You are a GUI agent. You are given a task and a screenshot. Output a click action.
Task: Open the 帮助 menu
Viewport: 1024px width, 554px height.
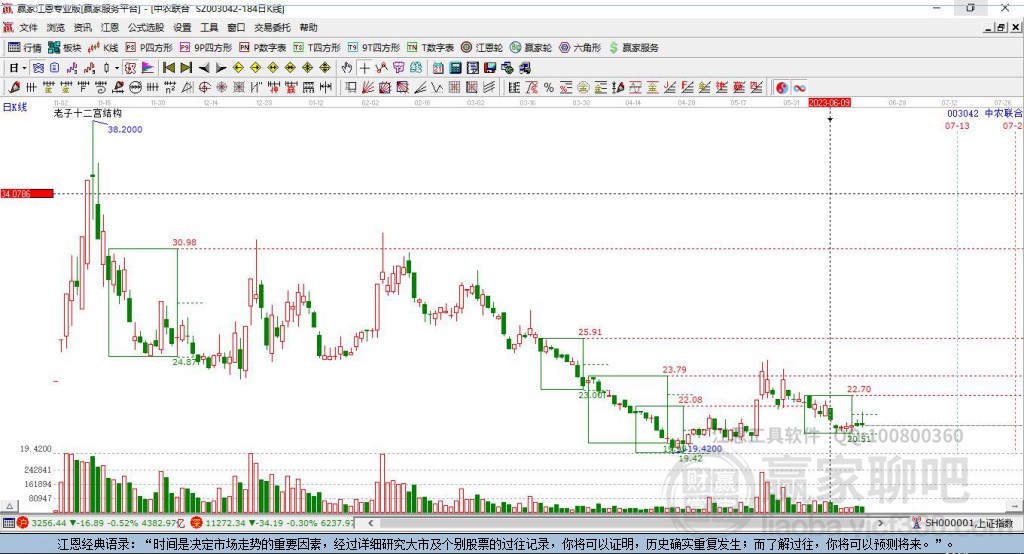[308, 27]
